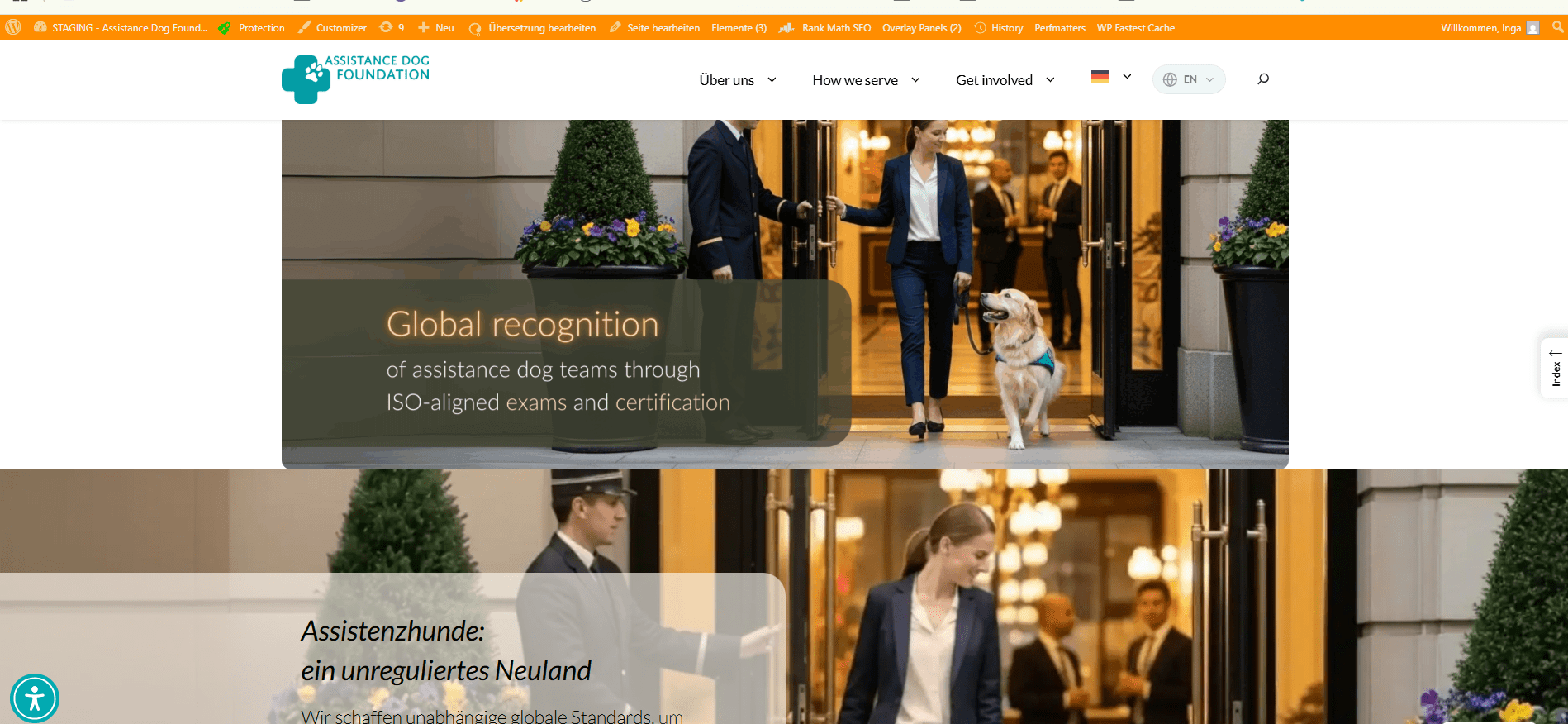Click the German flag icon
Screen dimensions: 1568x724
click(1100, 76)
